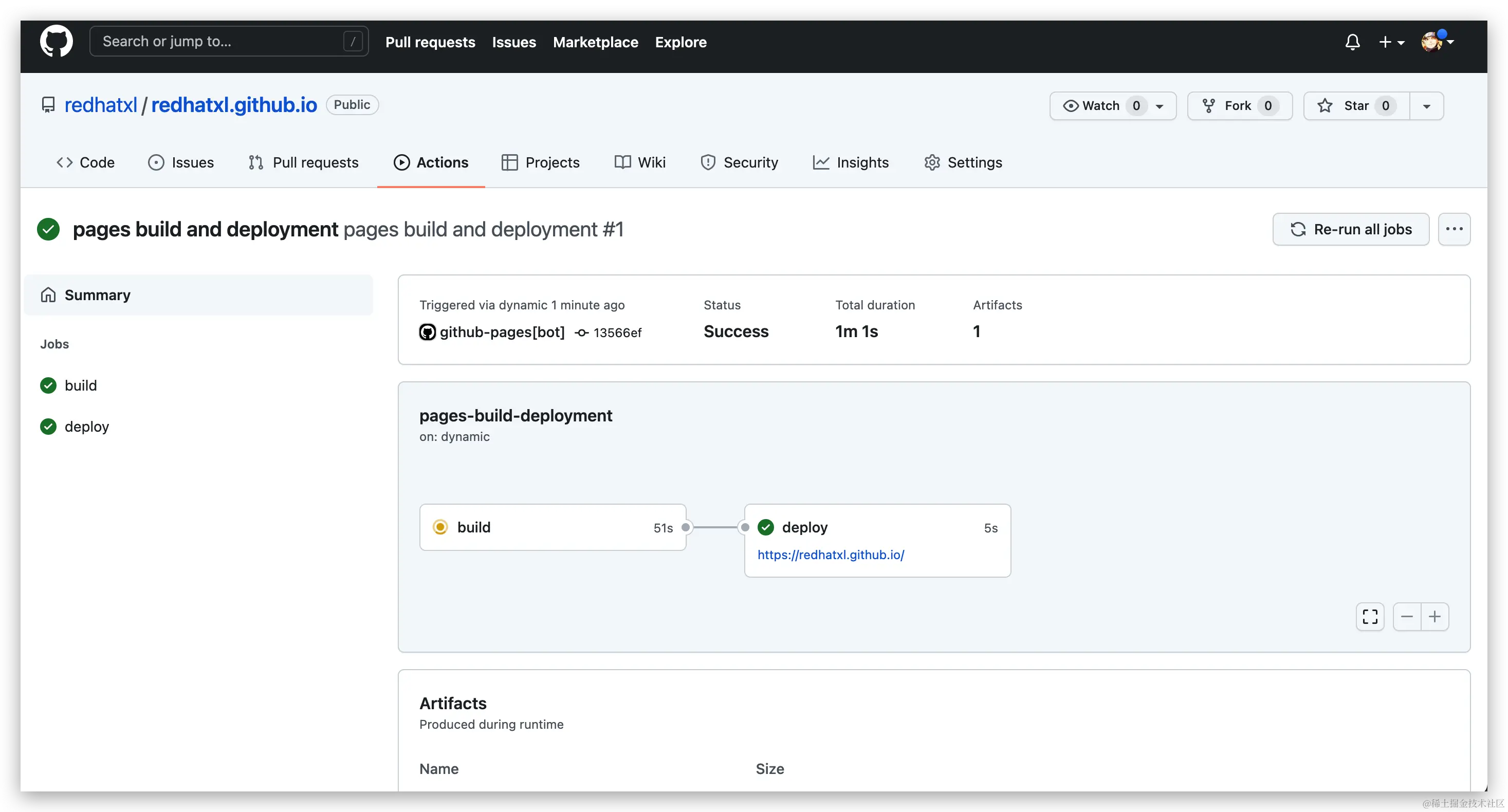
Task: Open the notifications bell
Action: click(x=1352, y=42)
